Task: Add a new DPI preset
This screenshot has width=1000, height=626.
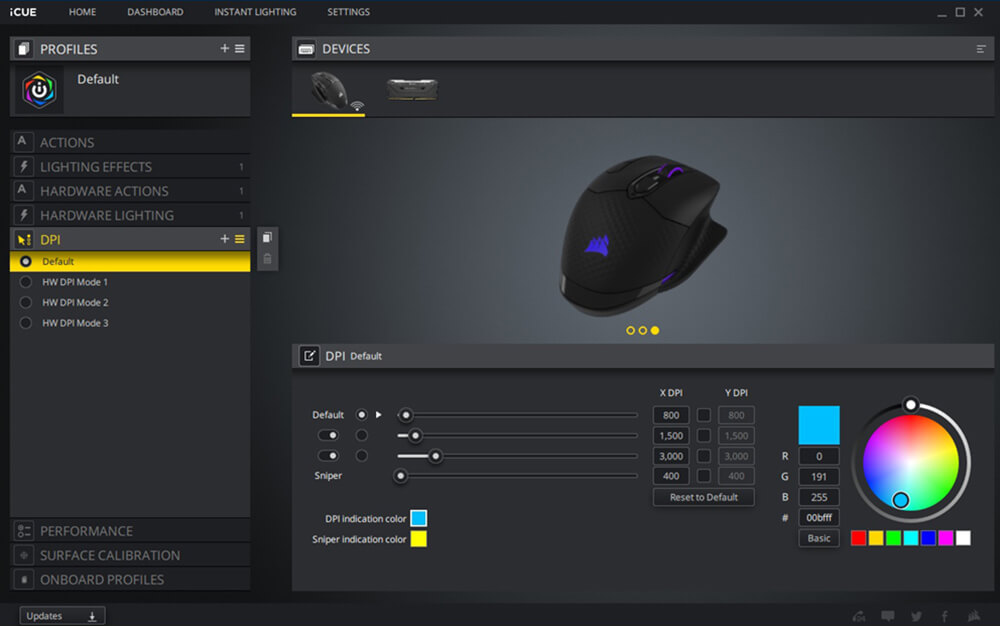Action: pyautogui.click(x=224, y=239)
